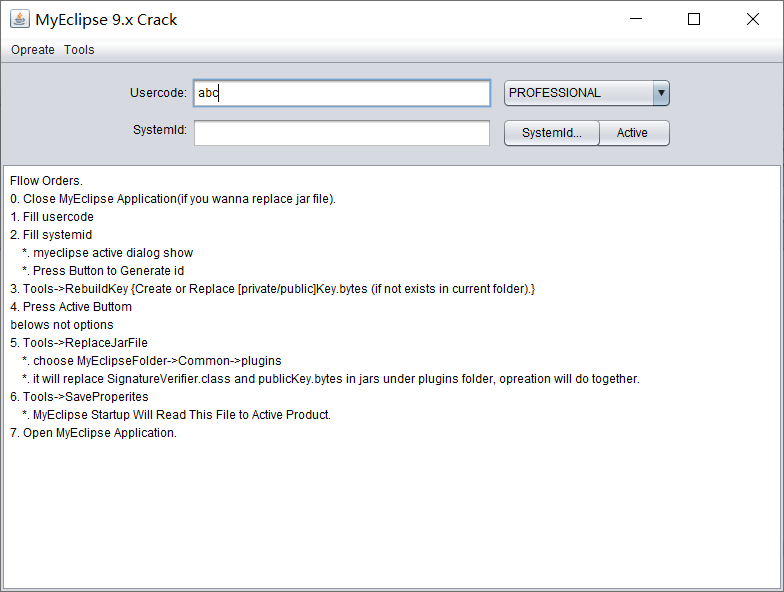Click the Active button

[x=633, y=133]
